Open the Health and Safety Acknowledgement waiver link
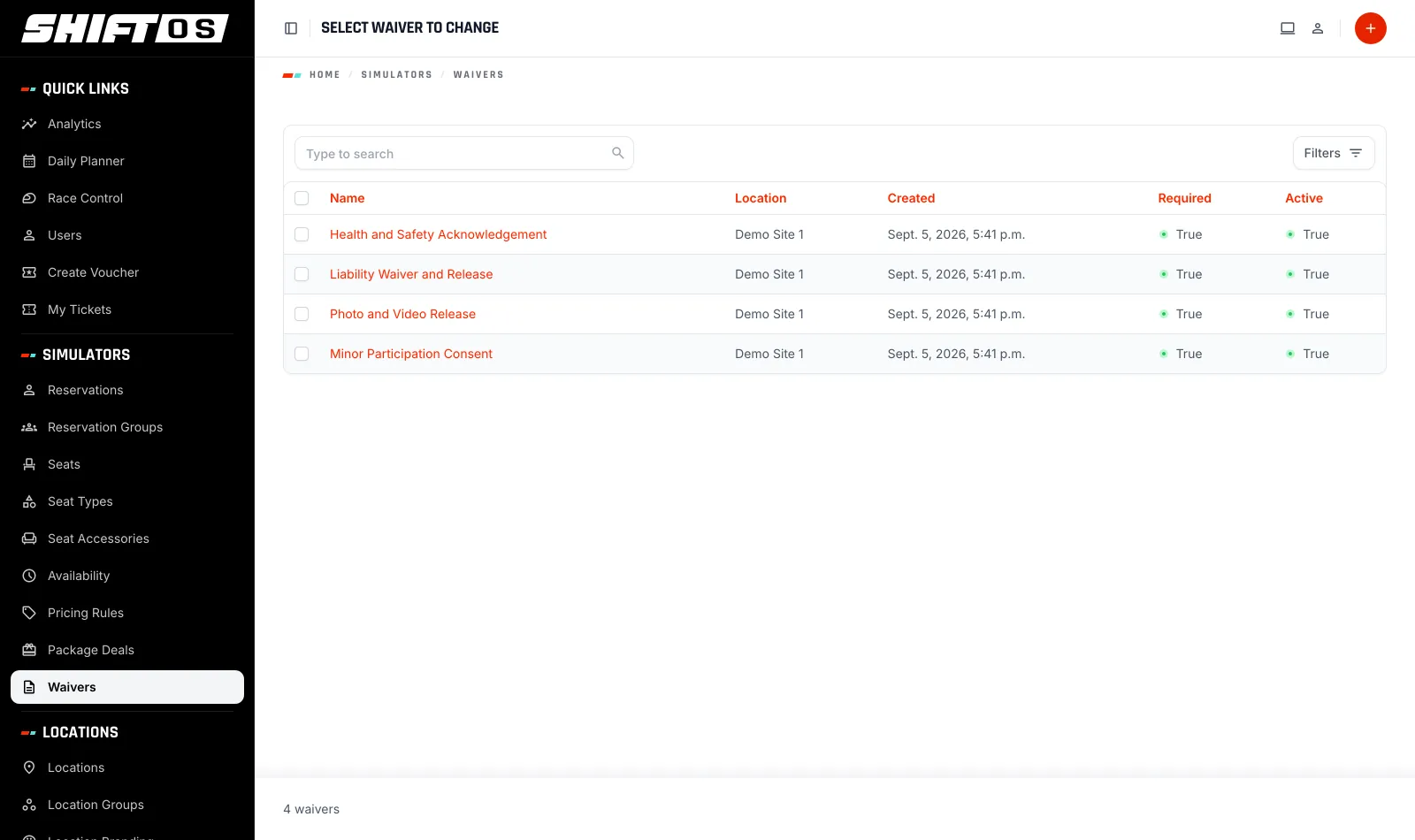Viewport: 1415px width, 840px height. pyautogui.click(x=438, y=234)
